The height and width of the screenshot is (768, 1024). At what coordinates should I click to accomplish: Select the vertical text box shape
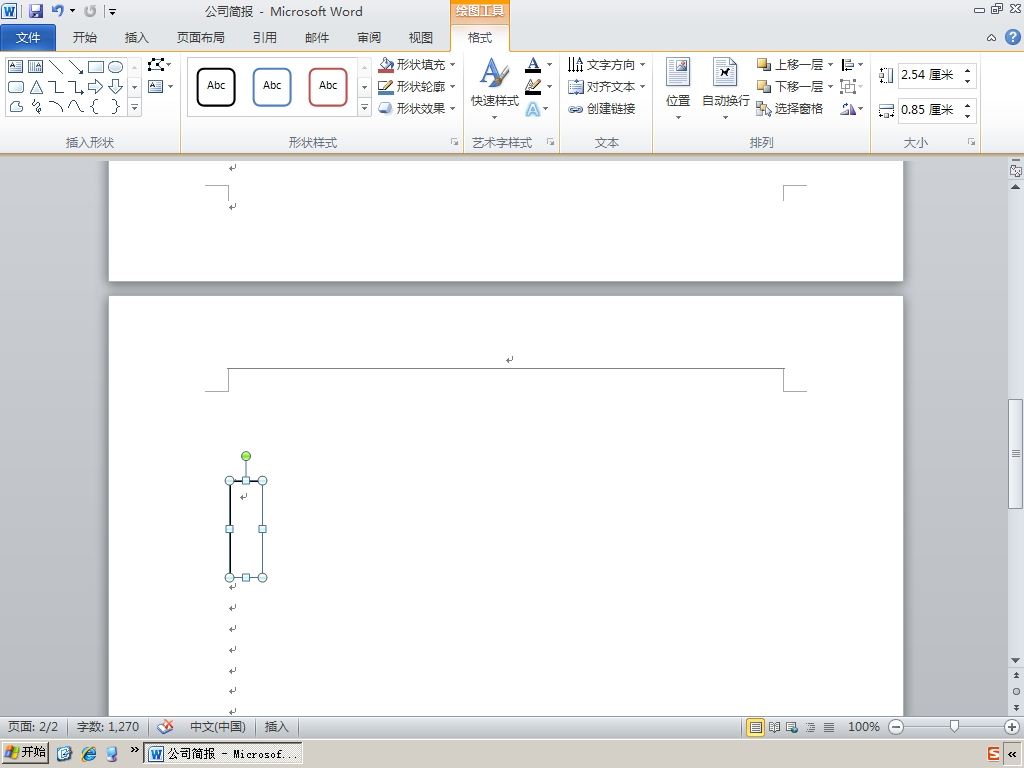35,67
